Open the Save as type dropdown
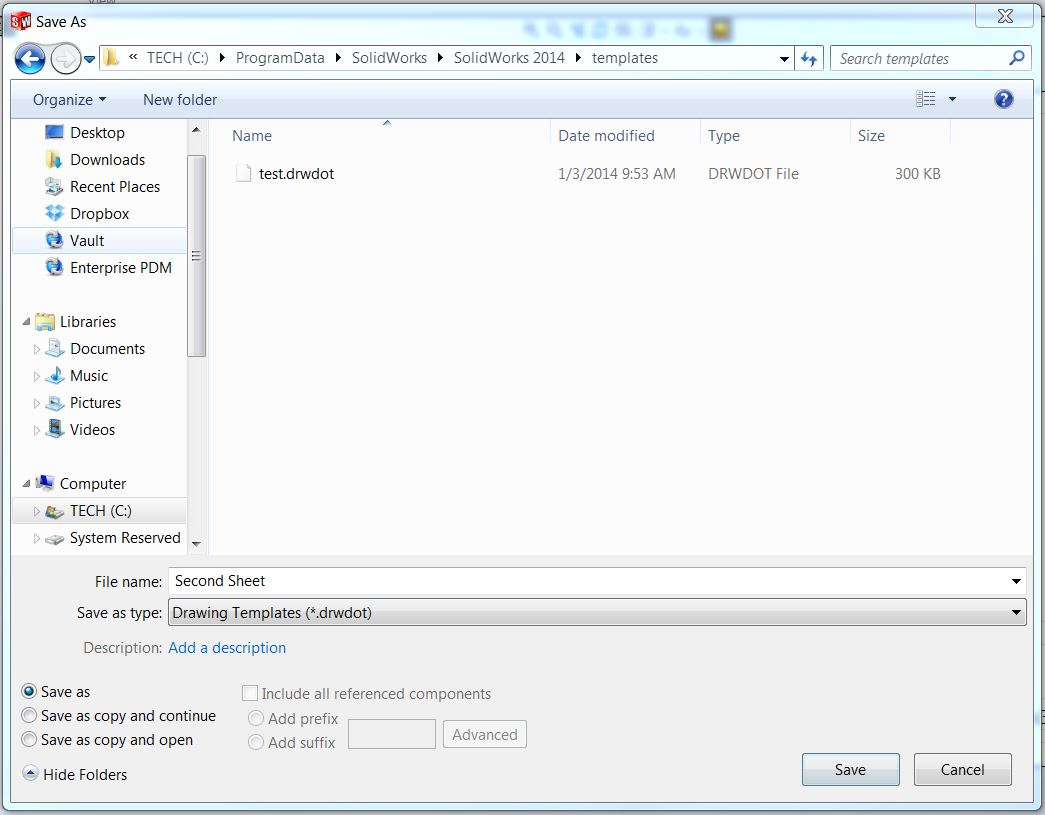Image resolution: width=1045 pixels, height=815 pixels. click(1017, 612)
